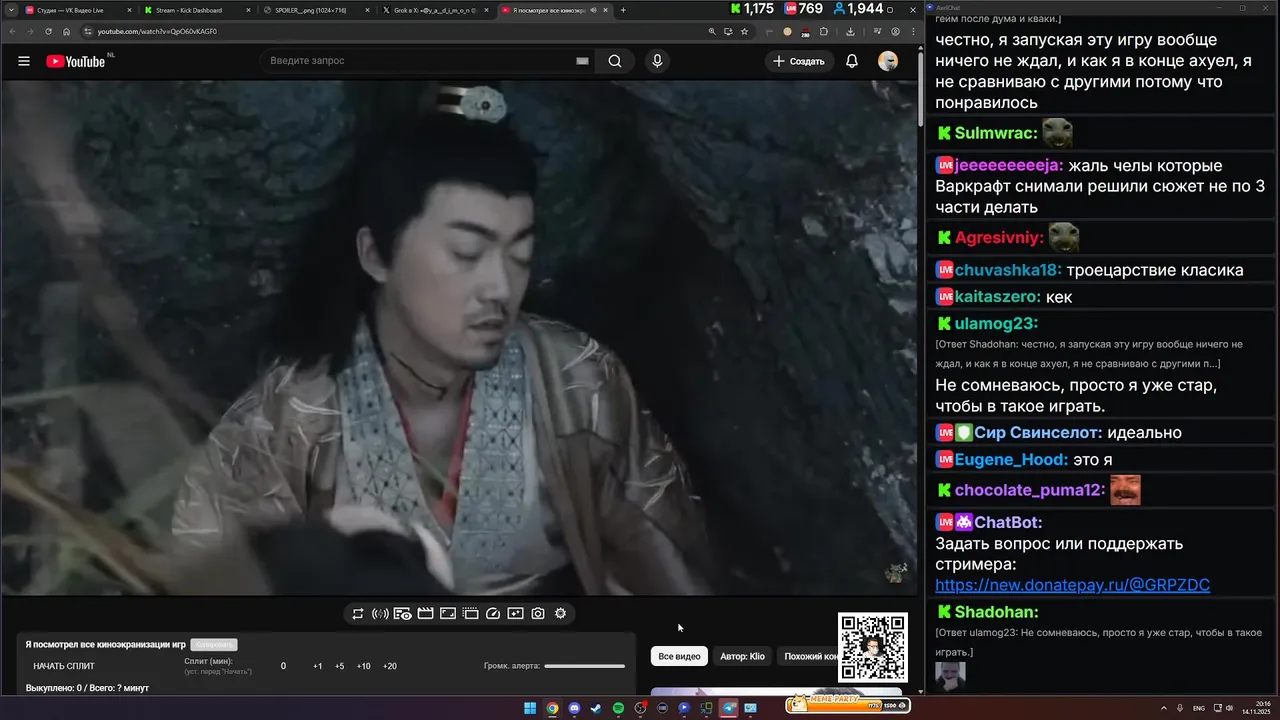Open a new browser tab
Viewport: 1280px width, 720px height.
(623, 10)
